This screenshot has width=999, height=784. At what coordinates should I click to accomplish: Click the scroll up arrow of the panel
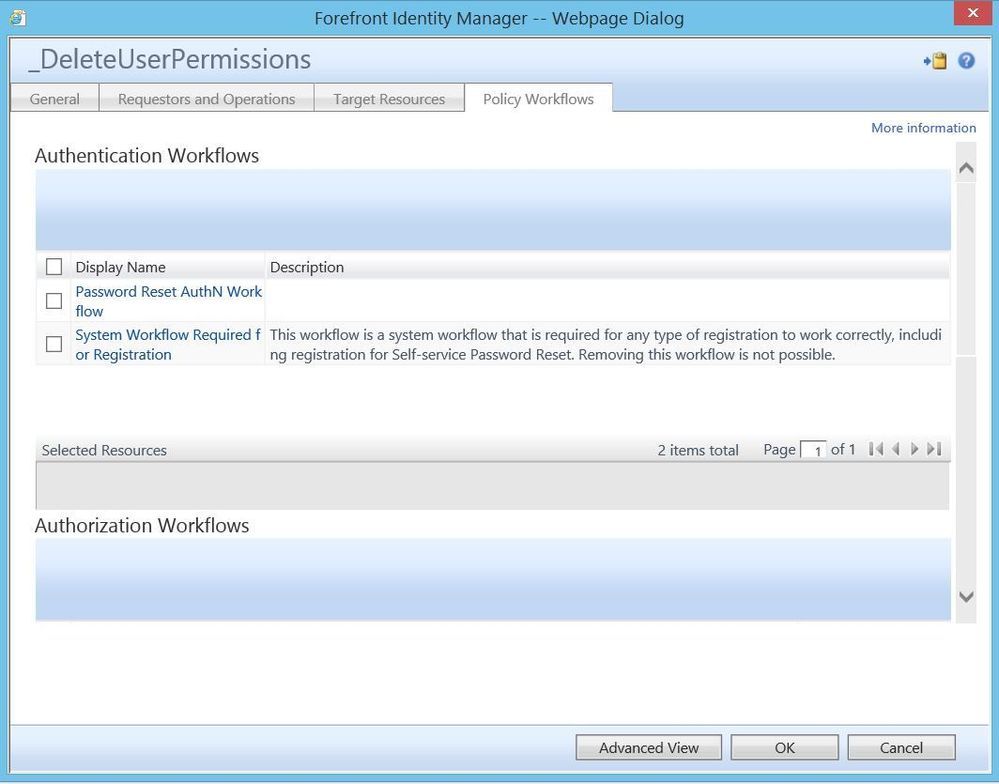tap(966, 168)
